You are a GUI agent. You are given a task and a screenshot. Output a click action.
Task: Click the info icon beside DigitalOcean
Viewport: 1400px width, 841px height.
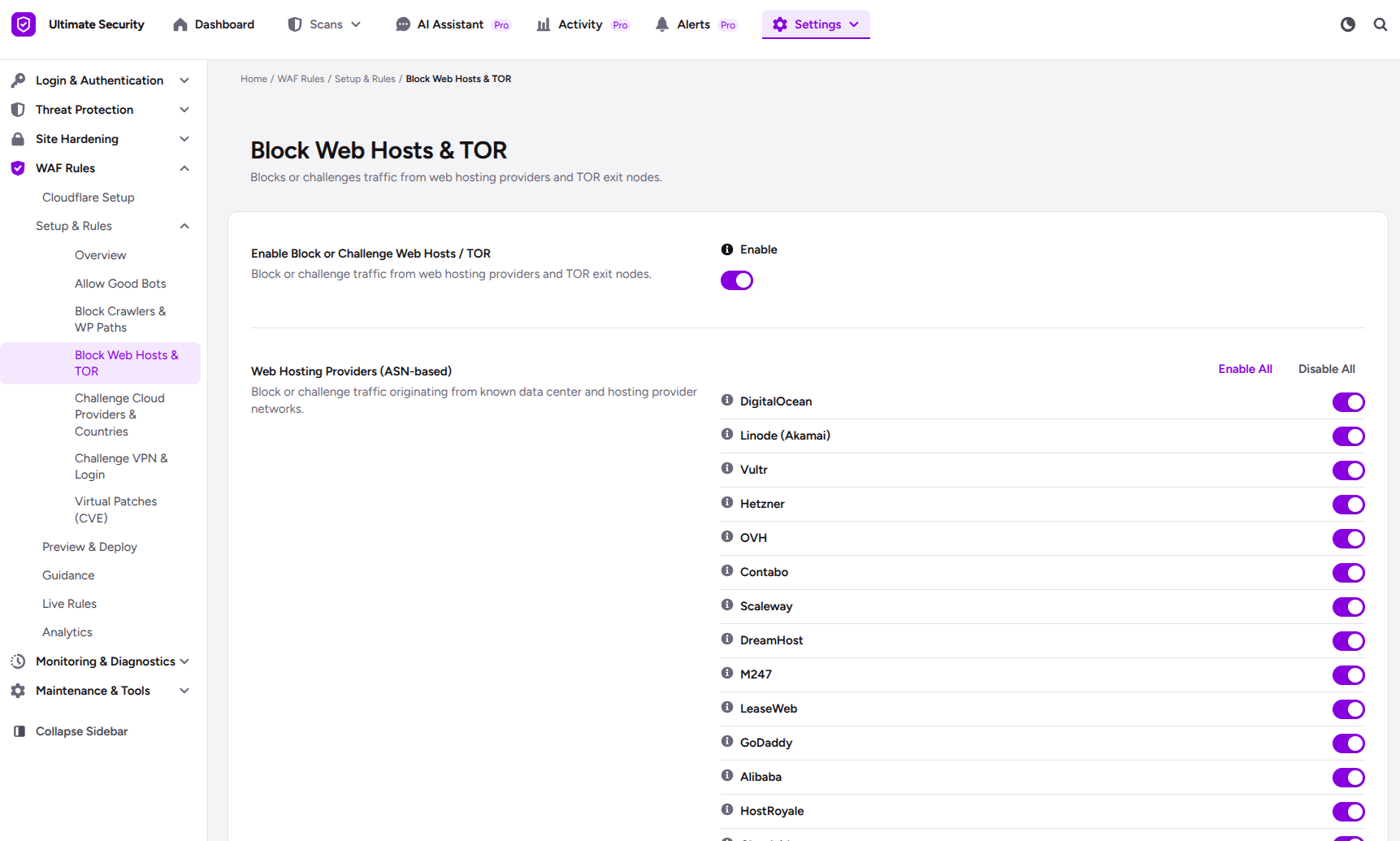click(x=727, y=400)
